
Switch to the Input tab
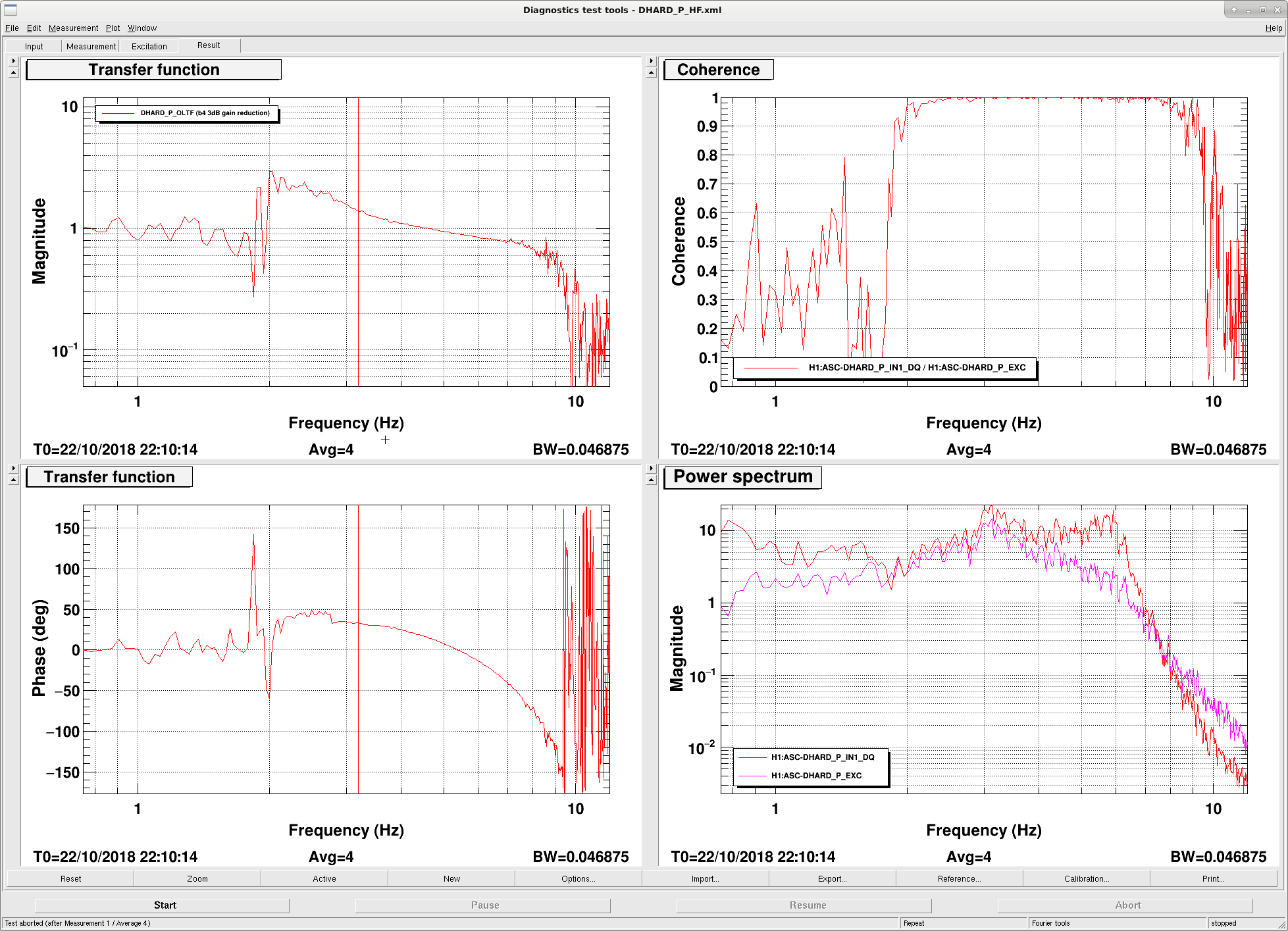[x=34, y=46]
